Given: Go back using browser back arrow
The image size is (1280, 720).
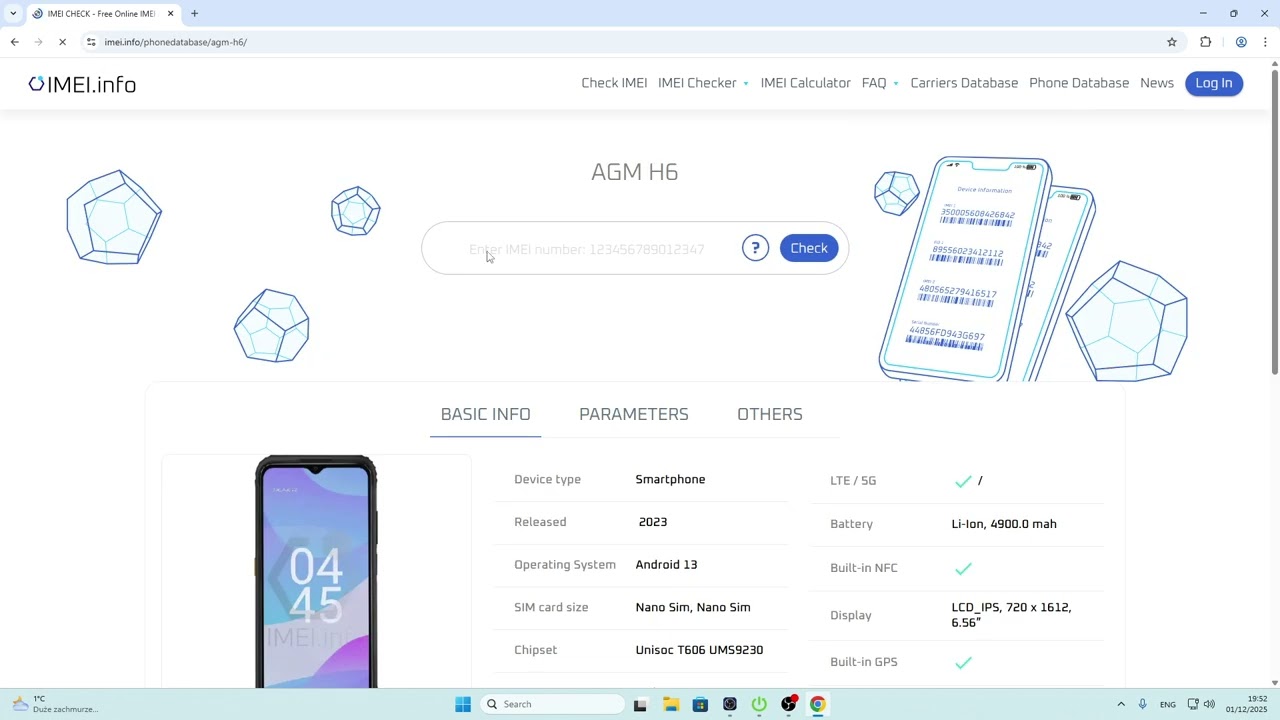Looking at the screenshot, I should click(x=14, y=42).
